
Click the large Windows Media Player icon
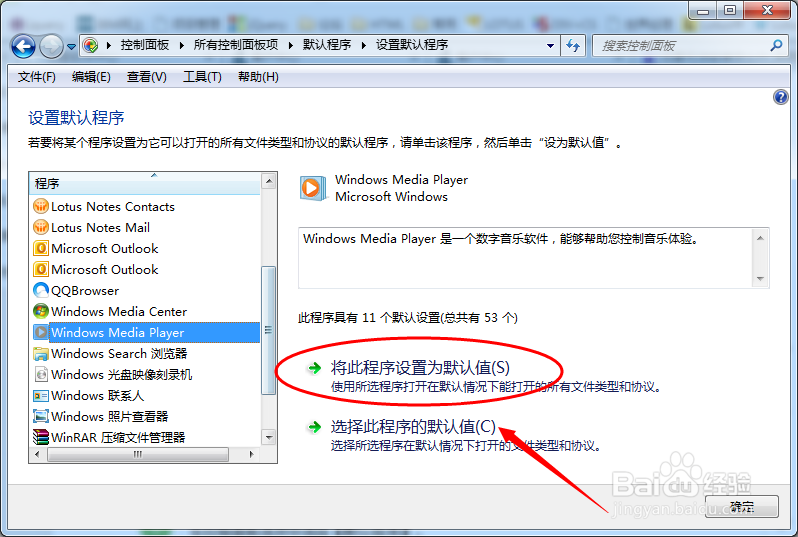click(x=312, y=188)
